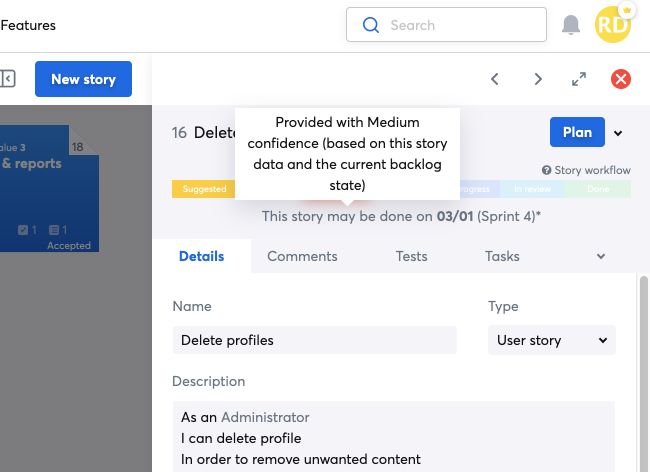Switch to the Tasks tab
The image size is (650, 472).
coord(502,256)
